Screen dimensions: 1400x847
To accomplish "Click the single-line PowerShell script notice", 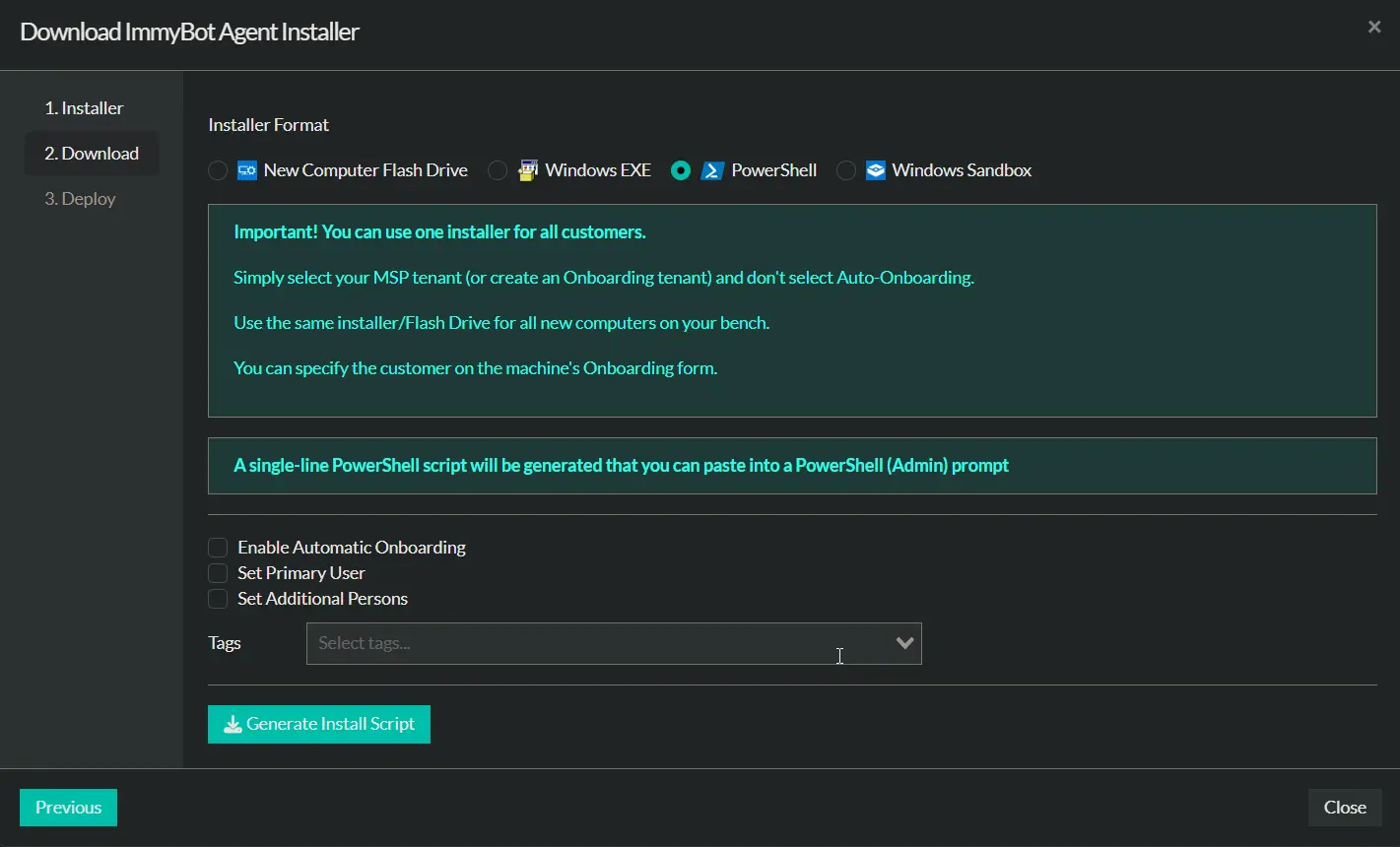I will click(621, 466).
